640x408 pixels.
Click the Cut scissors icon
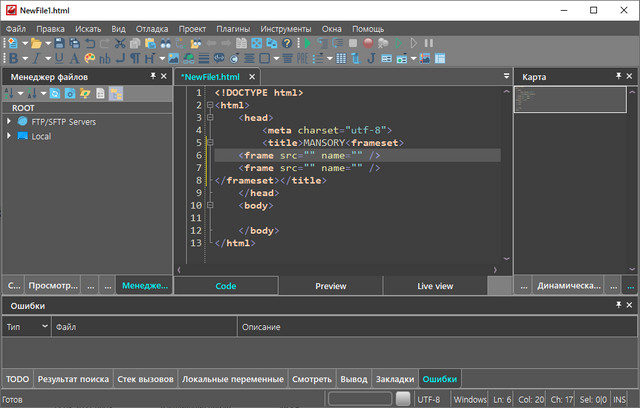coord(120,44)
